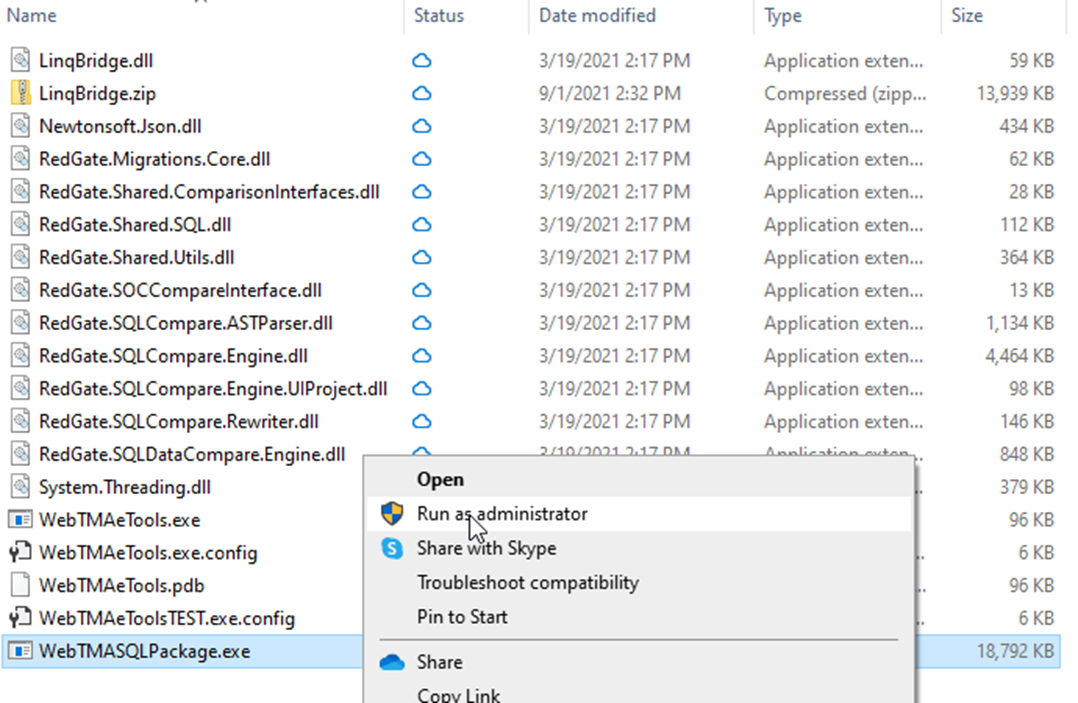Sort by Date modified column header
The image size is (1078, 703).
[x=597, y=15]
